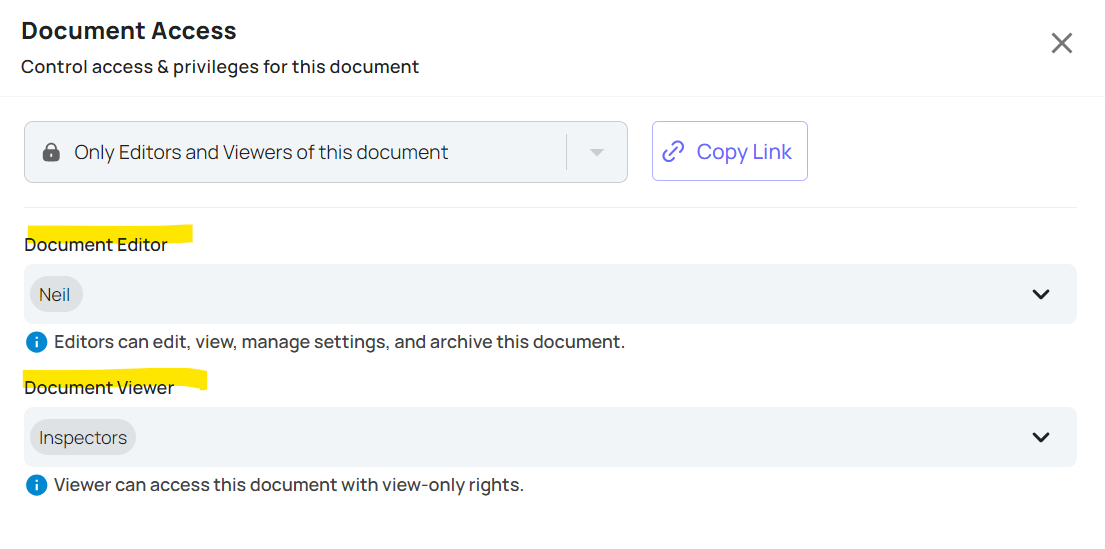Close the Document Access dialog
This screenshot has height=549, width=1105.
click(x=1061, y=44)
